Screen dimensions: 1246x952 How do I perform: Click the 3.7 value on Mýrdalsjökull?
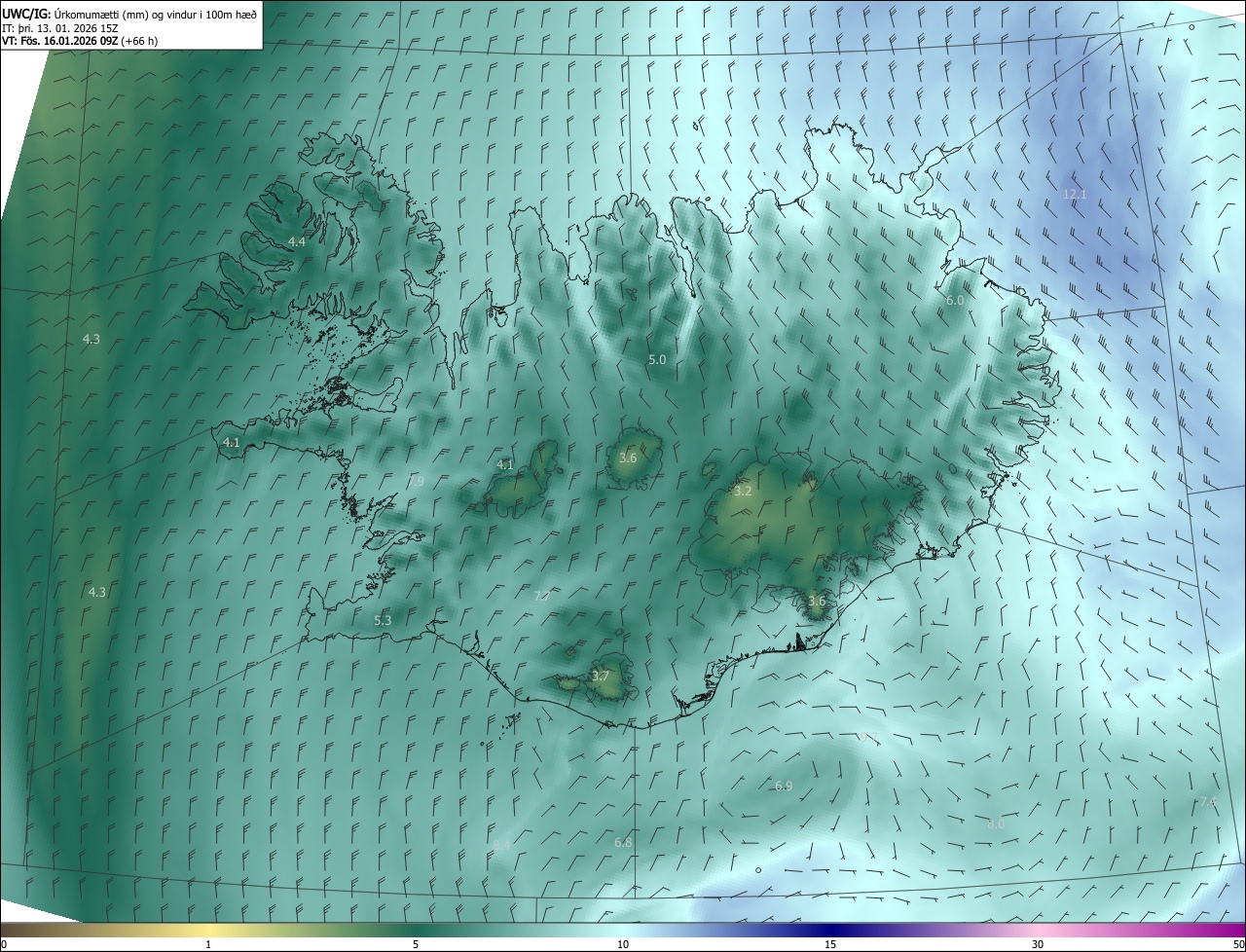[601, 676]
